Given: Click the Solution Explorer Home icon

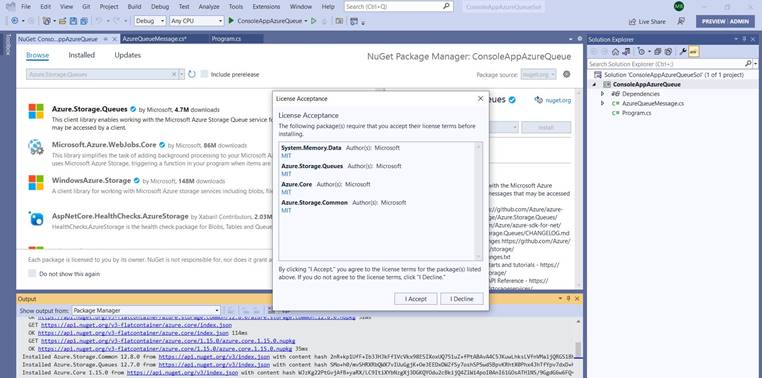Looking at the screenshot, I should click(x=615, y=52).
